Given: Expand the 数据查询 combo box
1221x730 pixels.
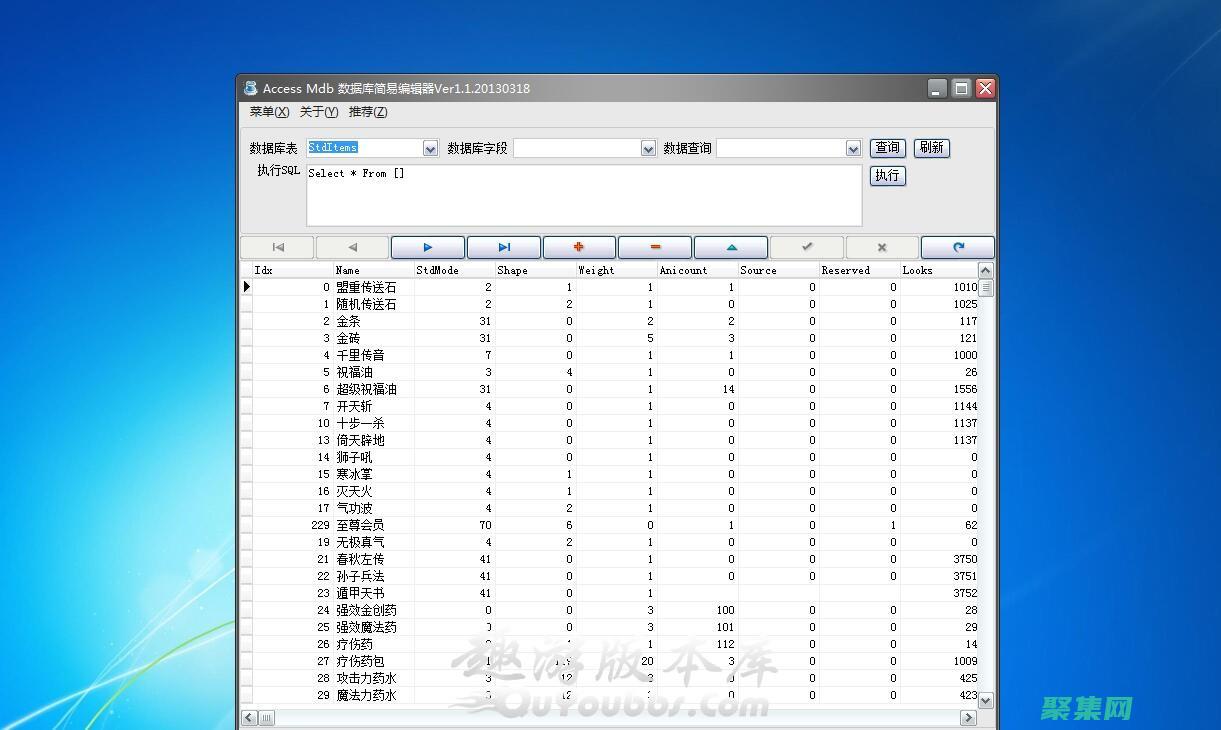Looking at the screenshot, I should click(x=853, y=148).
